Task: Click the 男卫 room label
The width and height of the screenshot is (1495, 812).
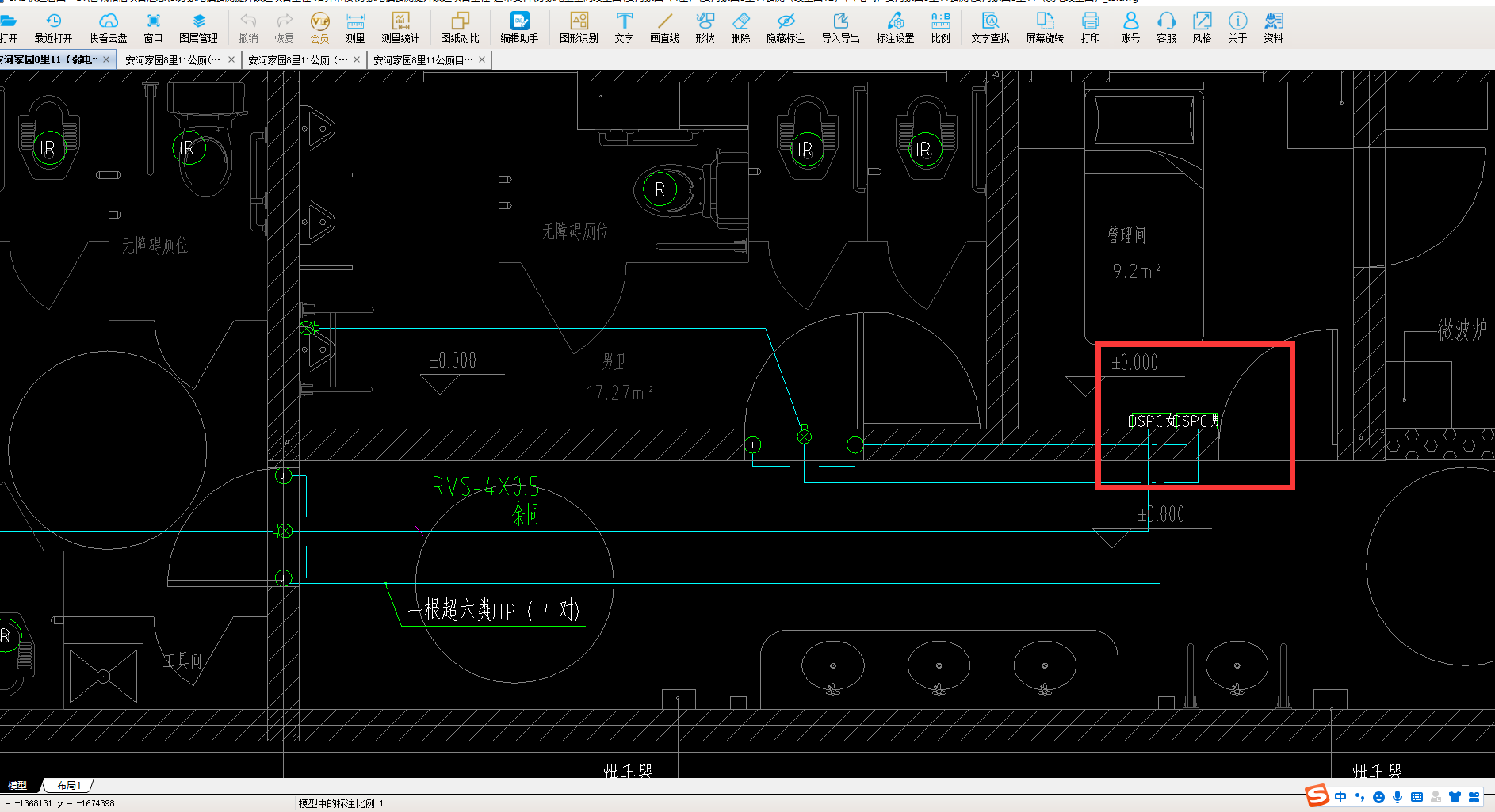Action: [614, 361]
